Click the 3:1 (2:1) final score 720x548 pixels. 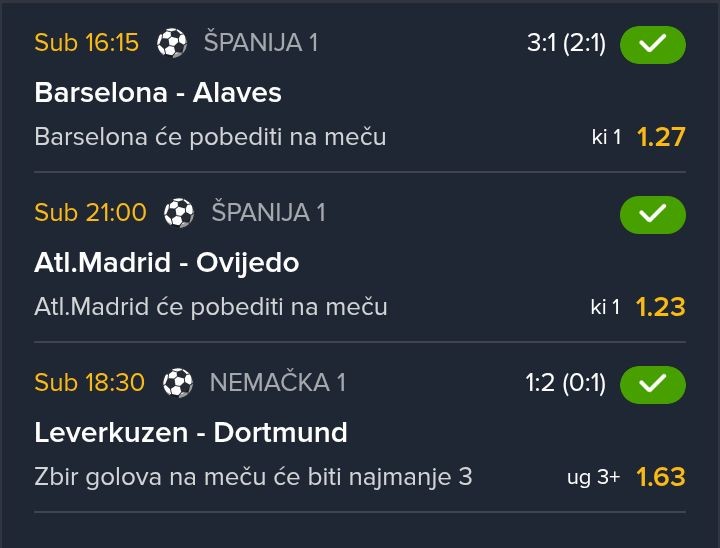click(x=566, y=44)
